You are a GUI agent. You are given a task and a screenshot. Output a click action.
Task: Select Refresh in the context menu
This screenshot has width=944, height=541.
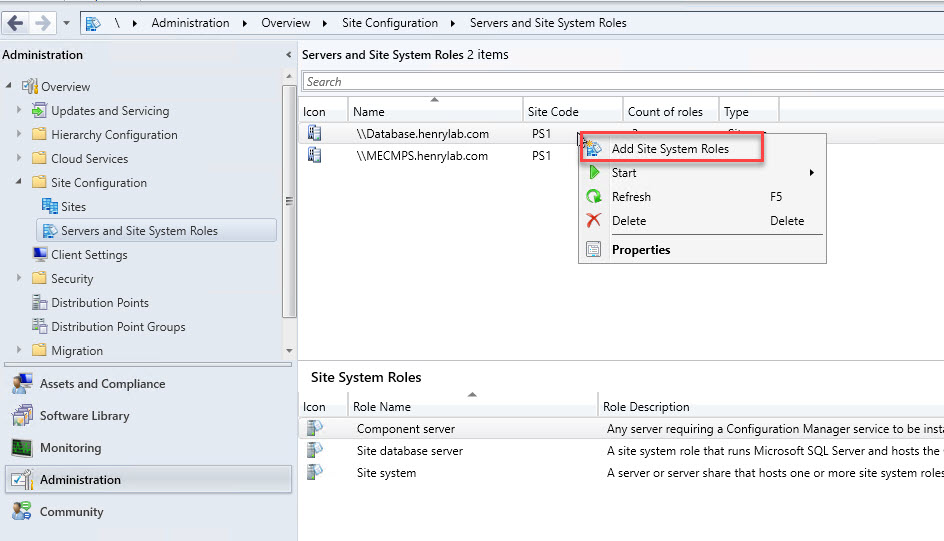coord(631,197)
